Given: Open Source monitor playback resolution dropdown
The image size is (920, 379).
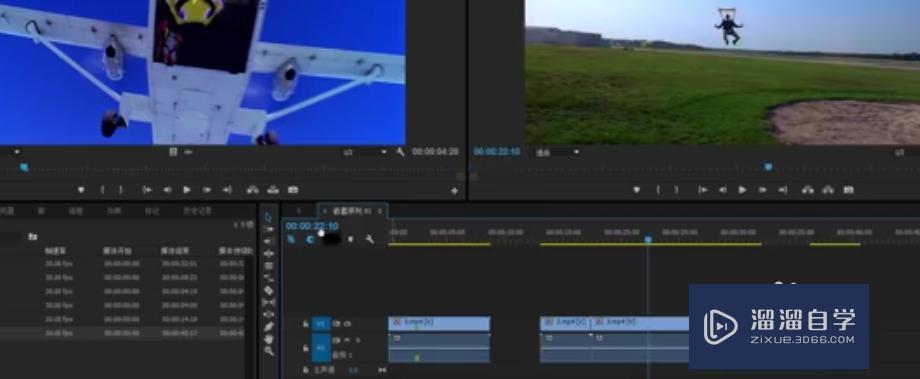Looking at the screenshot, I should click(366, 152).
